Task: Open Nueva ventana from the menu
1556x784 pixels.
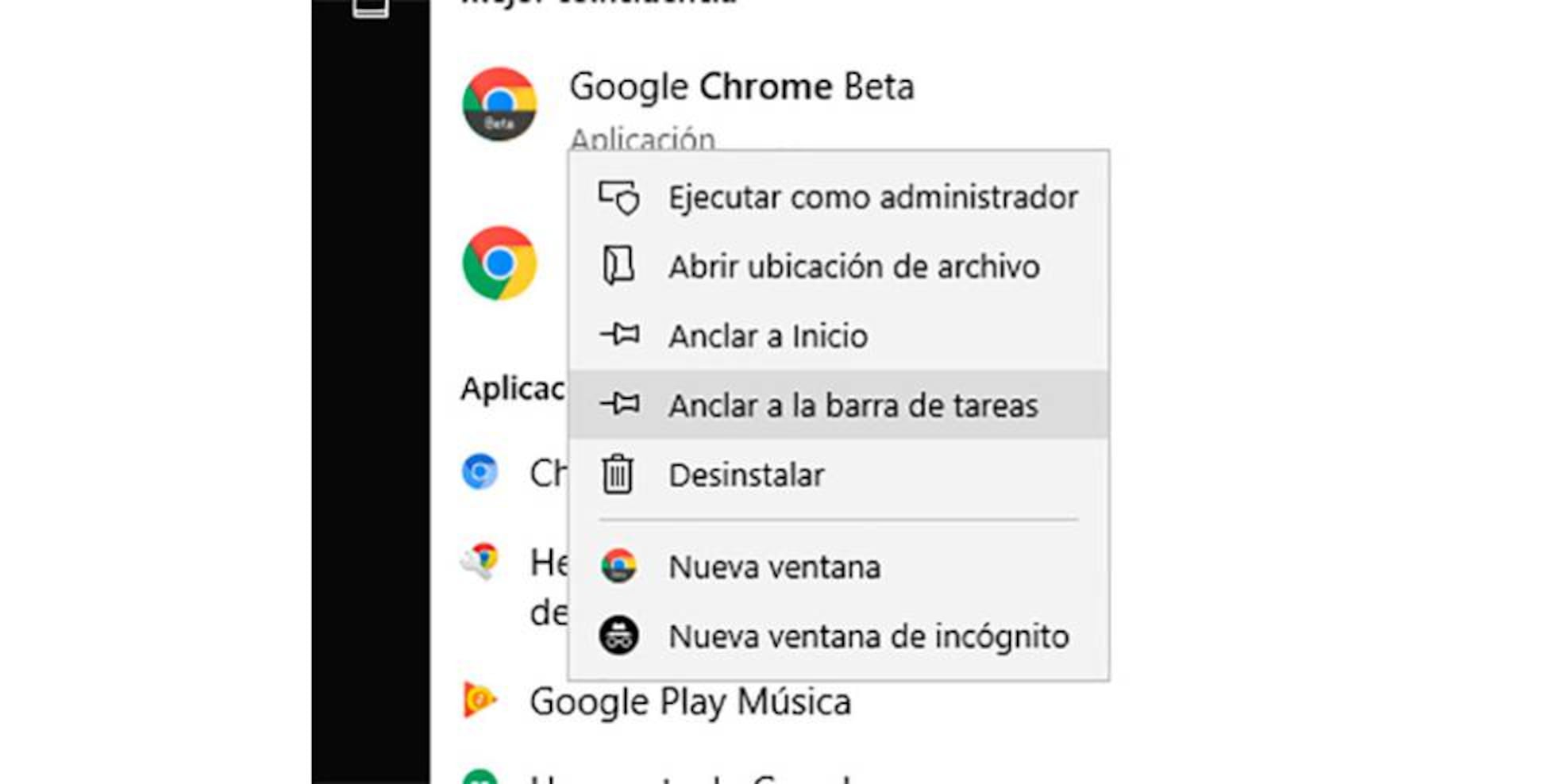Action: 775,567
